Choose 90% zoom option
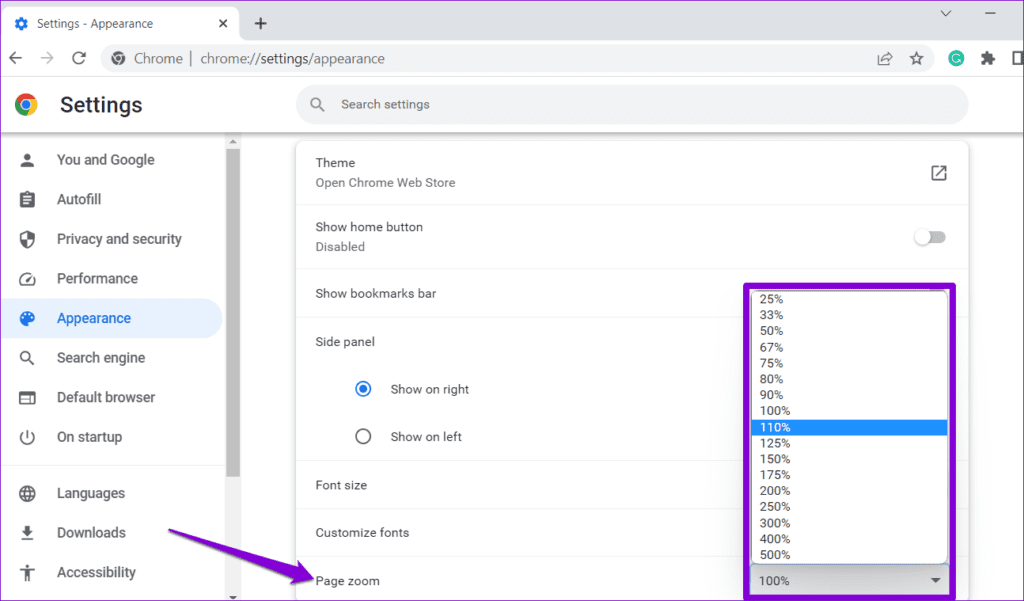 849,395
